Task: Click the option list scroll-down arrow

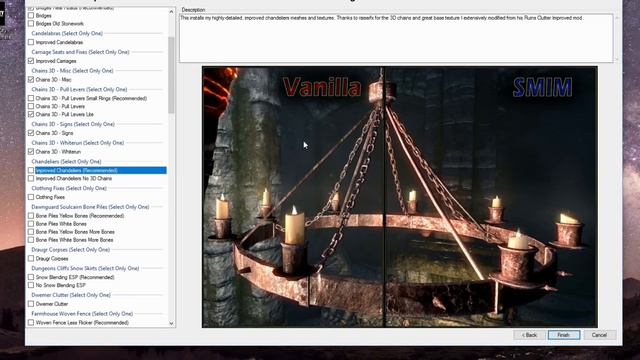Action: tap(171, 323)
